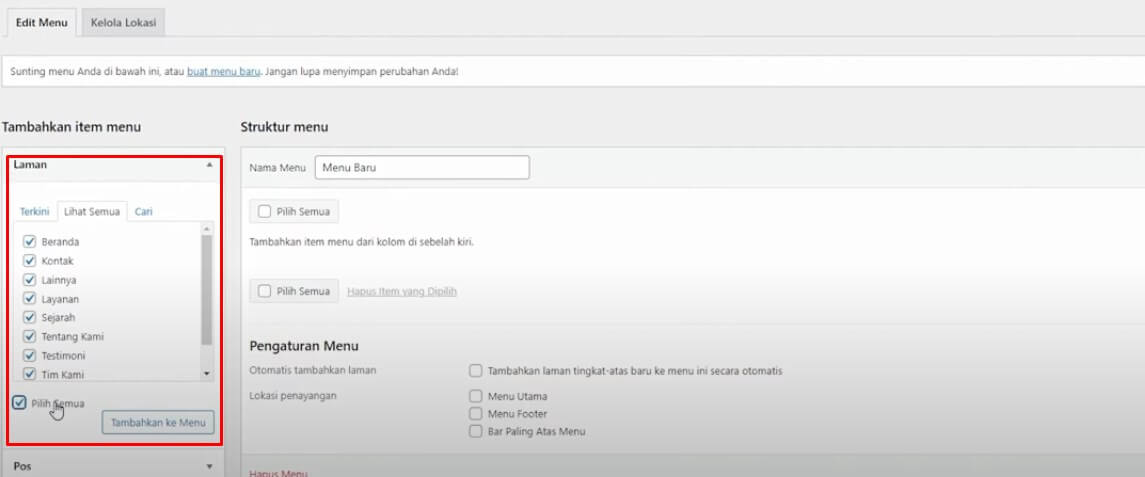The width and height of the screenshot is (1145, 477).
Task: Click the page list scrollbar down arrow
Action: 207,373
